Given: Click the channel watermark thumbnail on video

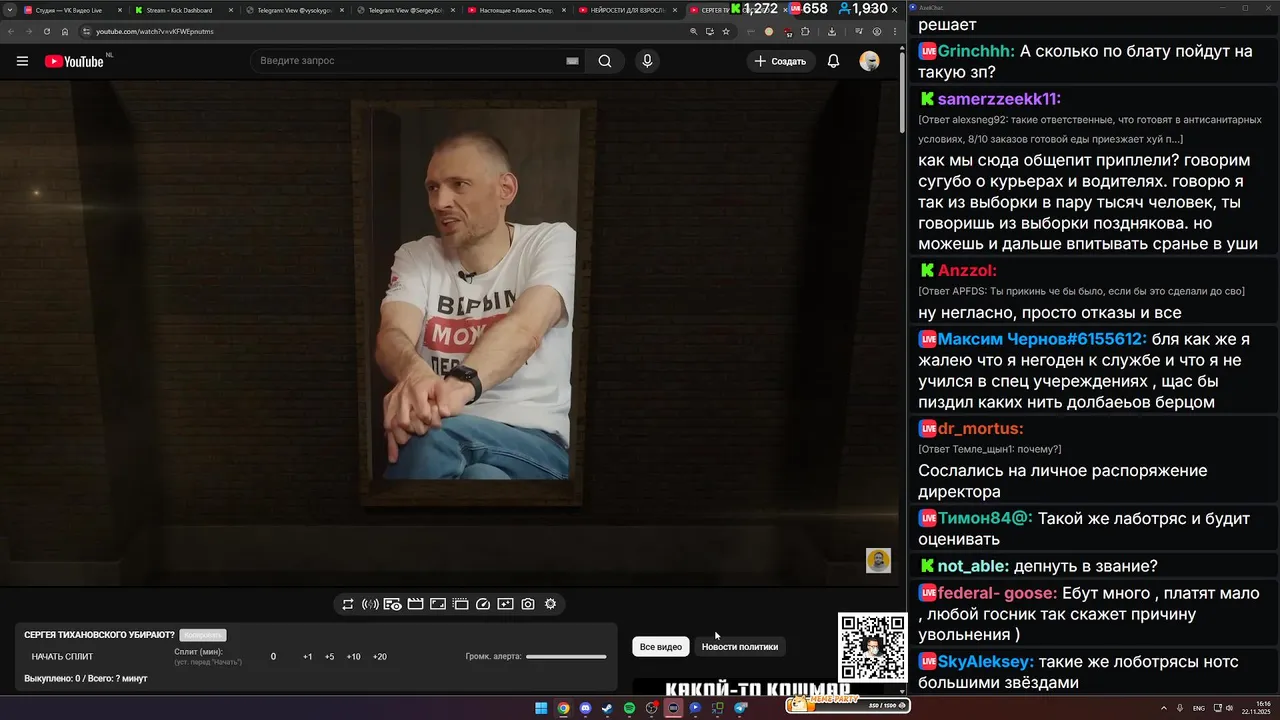Looking at the screenshot, I should [x=878, y=560].
